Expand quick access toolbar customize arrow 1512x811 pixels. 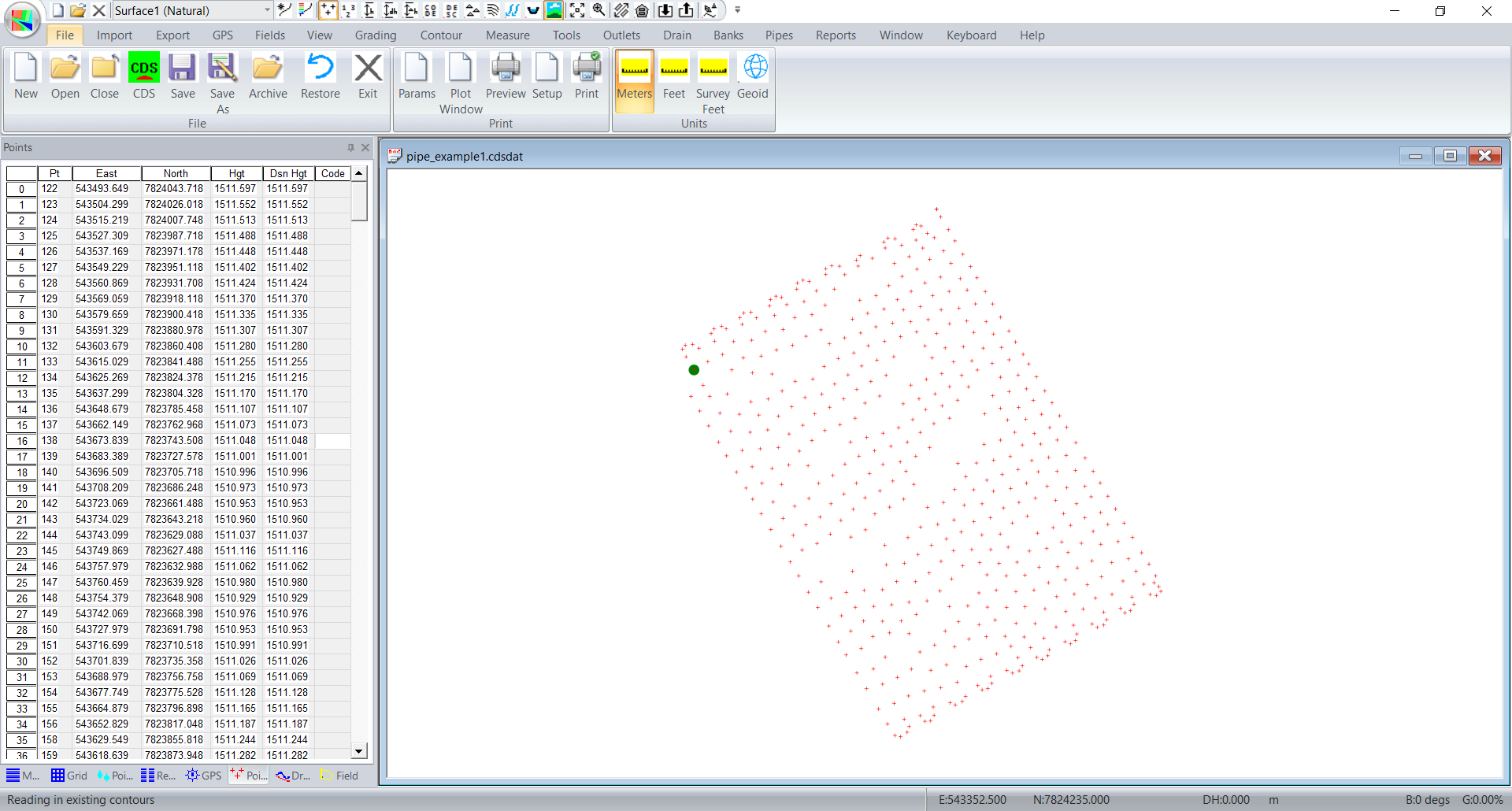(738, 10)
